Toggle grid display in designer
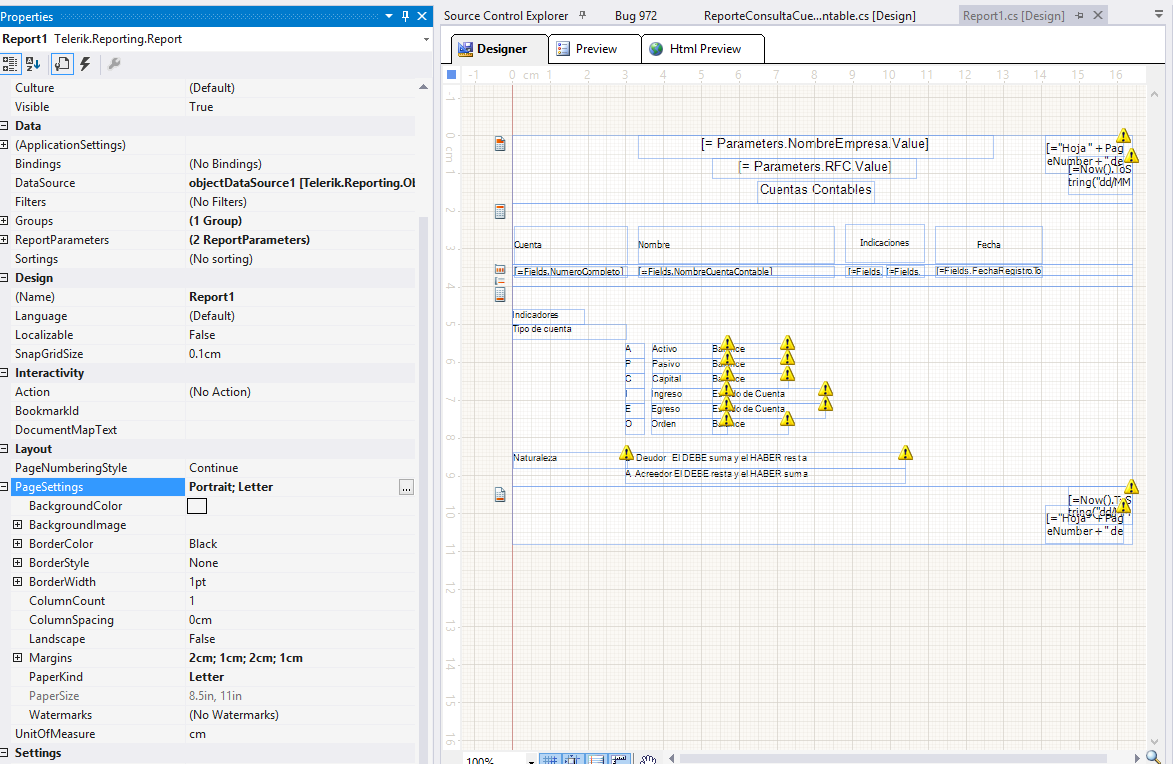 pos(550,759)
